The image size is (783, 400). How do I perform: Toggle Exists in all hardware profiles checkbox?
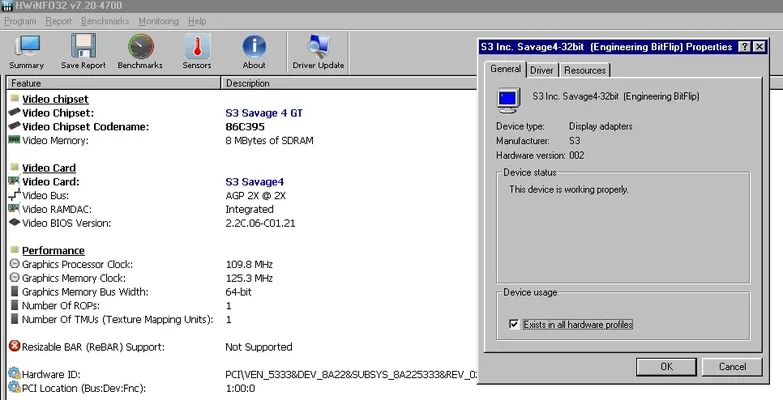pos(514,324)
